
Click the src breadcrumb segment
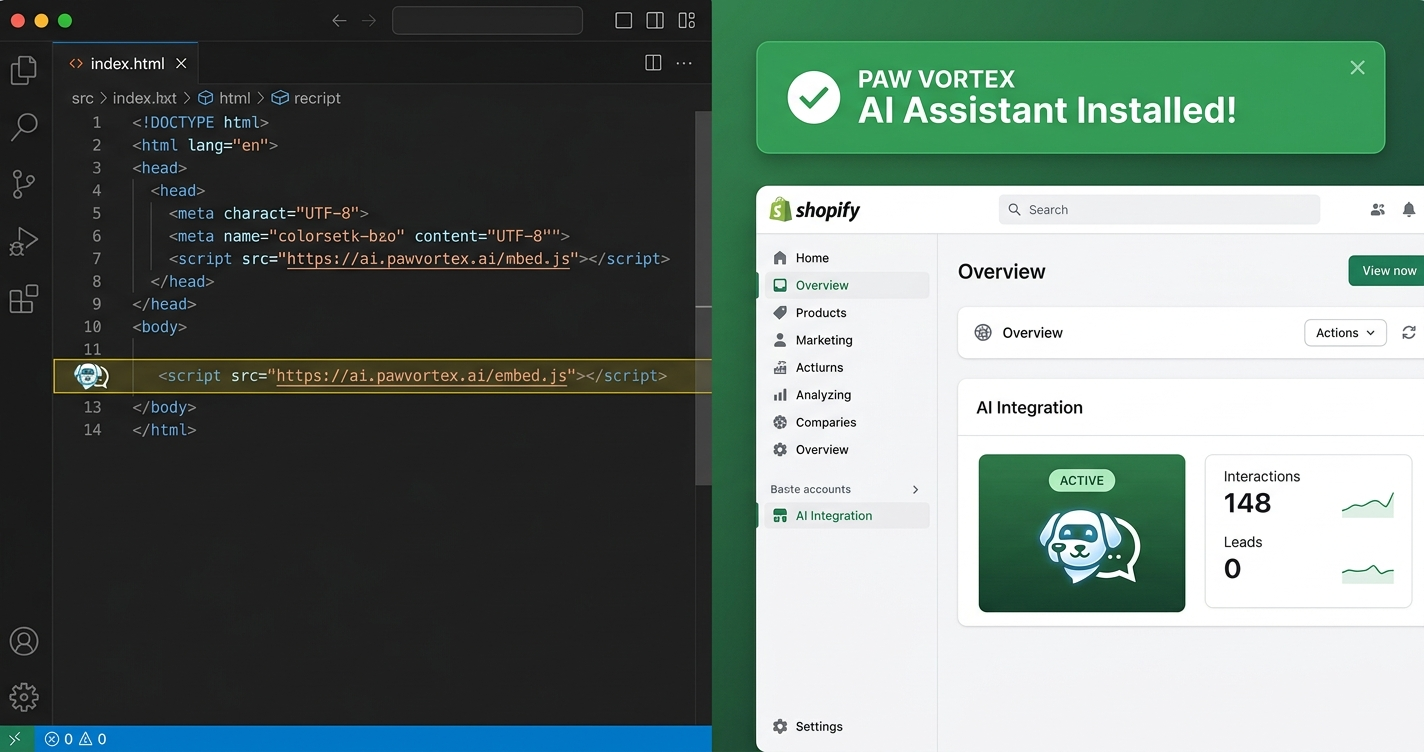point(83,98)
